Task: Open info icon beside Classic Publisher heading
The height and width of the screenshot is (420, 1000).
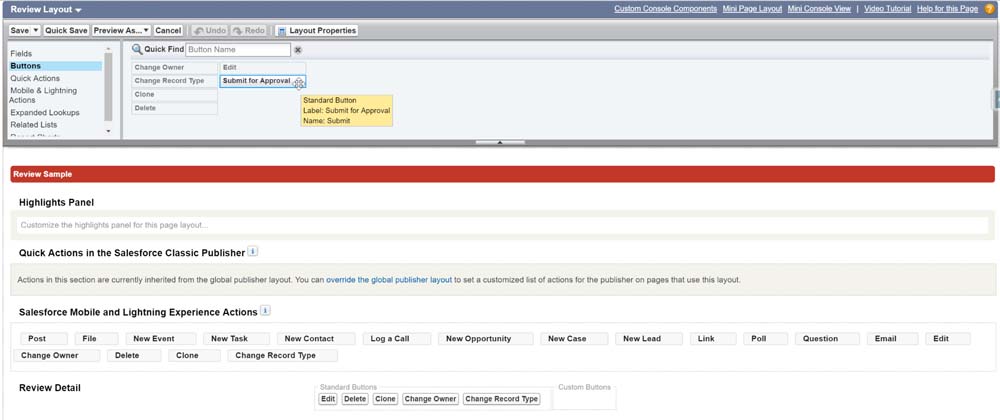Action: (x=253, y=252)
